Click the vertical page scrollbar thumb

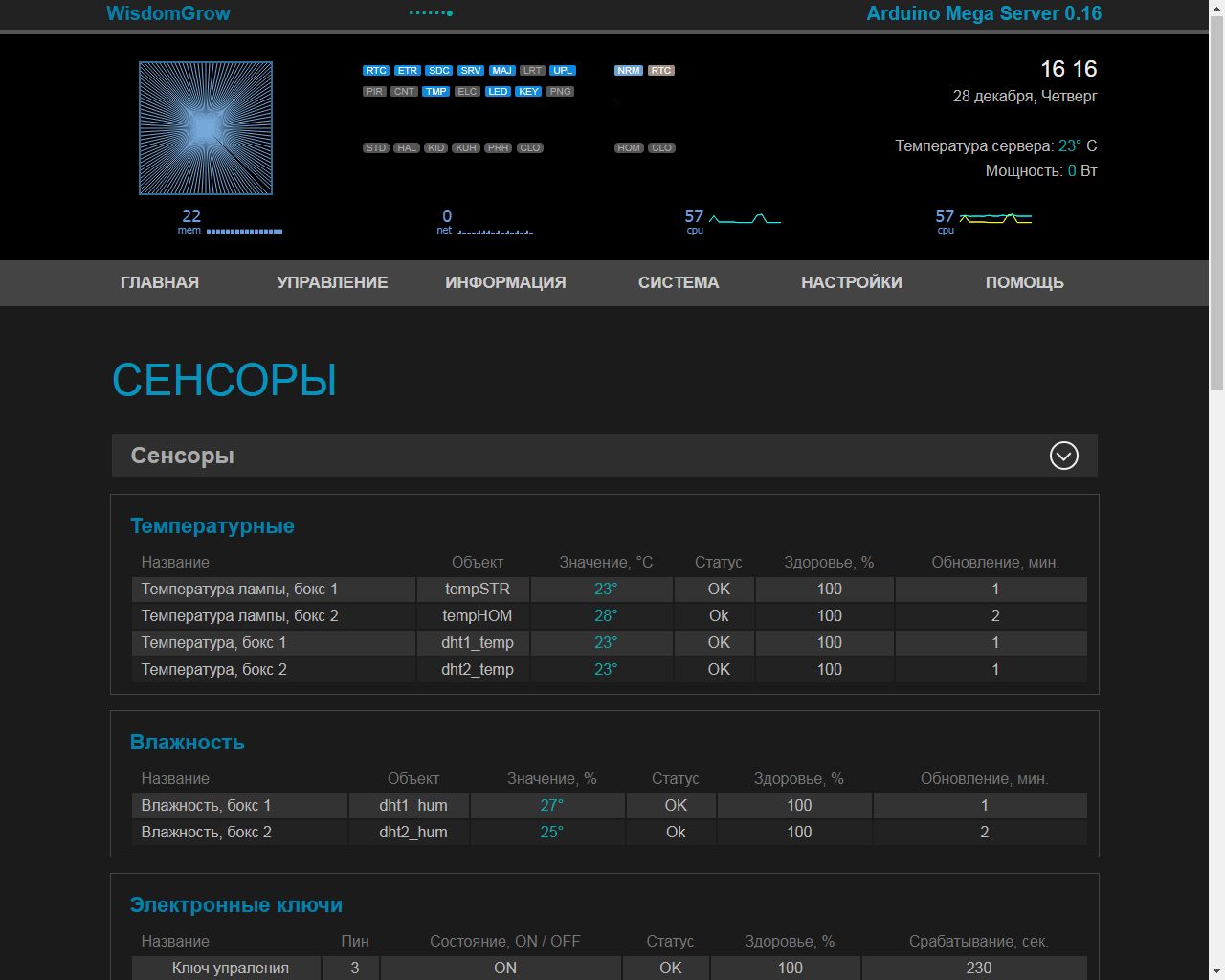(x=1216, y=201)
